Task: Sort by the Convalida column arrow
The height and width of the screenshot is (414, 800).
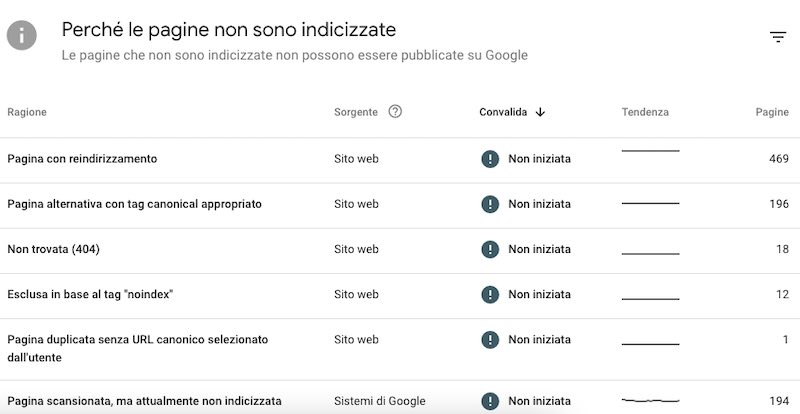Action: coord(541,112)
